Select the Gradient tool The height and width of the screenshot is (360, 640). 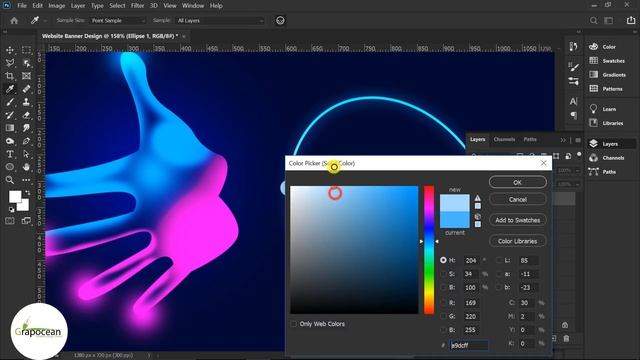coord(10,128)
